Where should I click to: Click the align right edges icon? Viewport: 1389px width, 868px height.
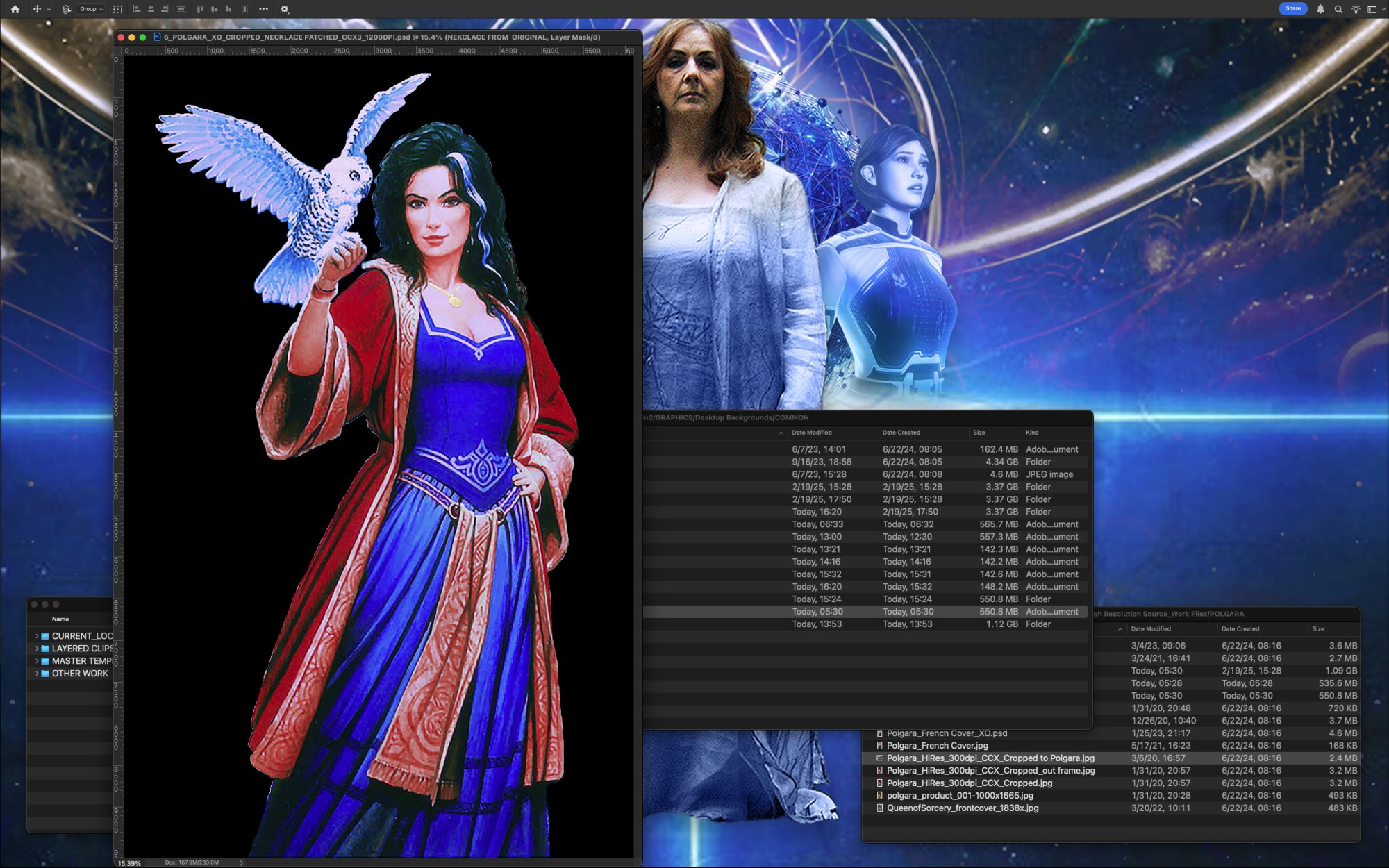165,9
